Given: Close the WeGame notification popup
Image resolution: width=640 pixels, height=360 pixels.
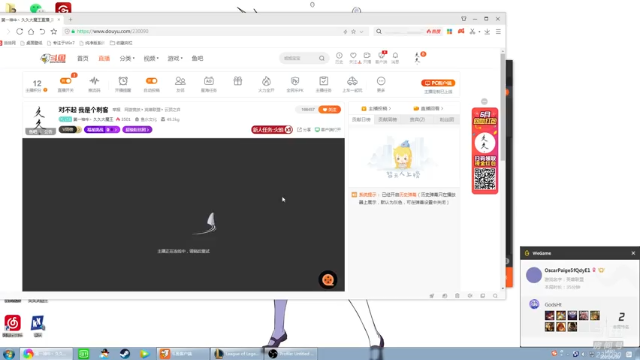Looking at the screenshot, I should (x=633, y=253).
